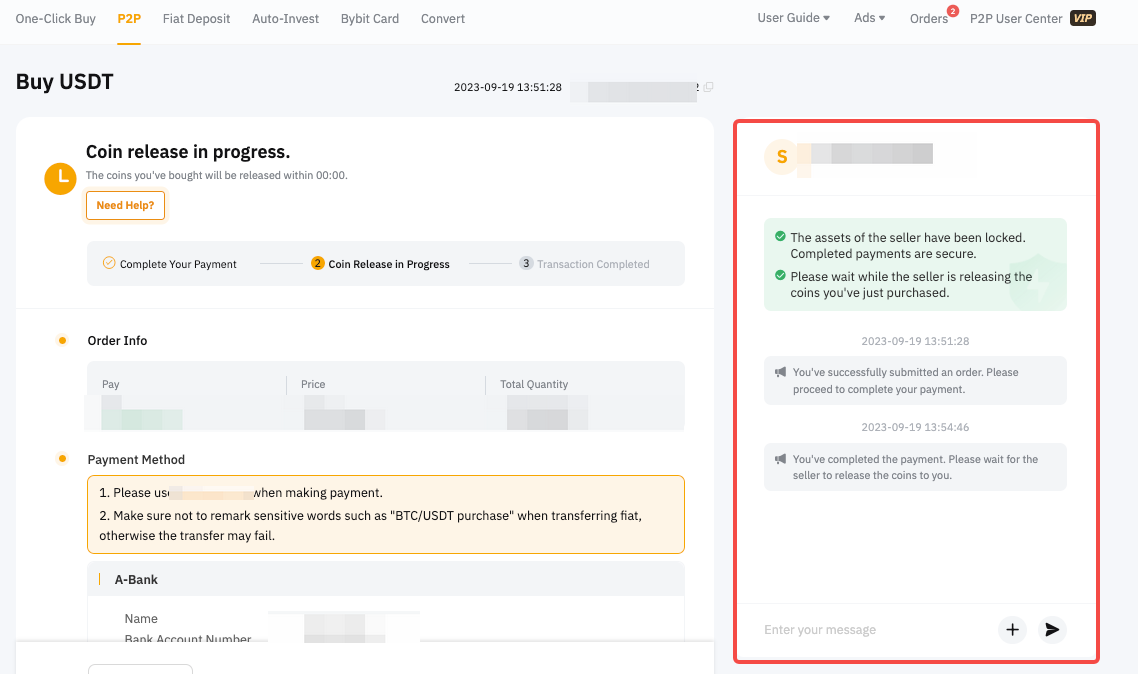Image resolution: width=1138 pixels, height=674 pixels.
Task: Click the send message arrow icon
Action: 1051,629
